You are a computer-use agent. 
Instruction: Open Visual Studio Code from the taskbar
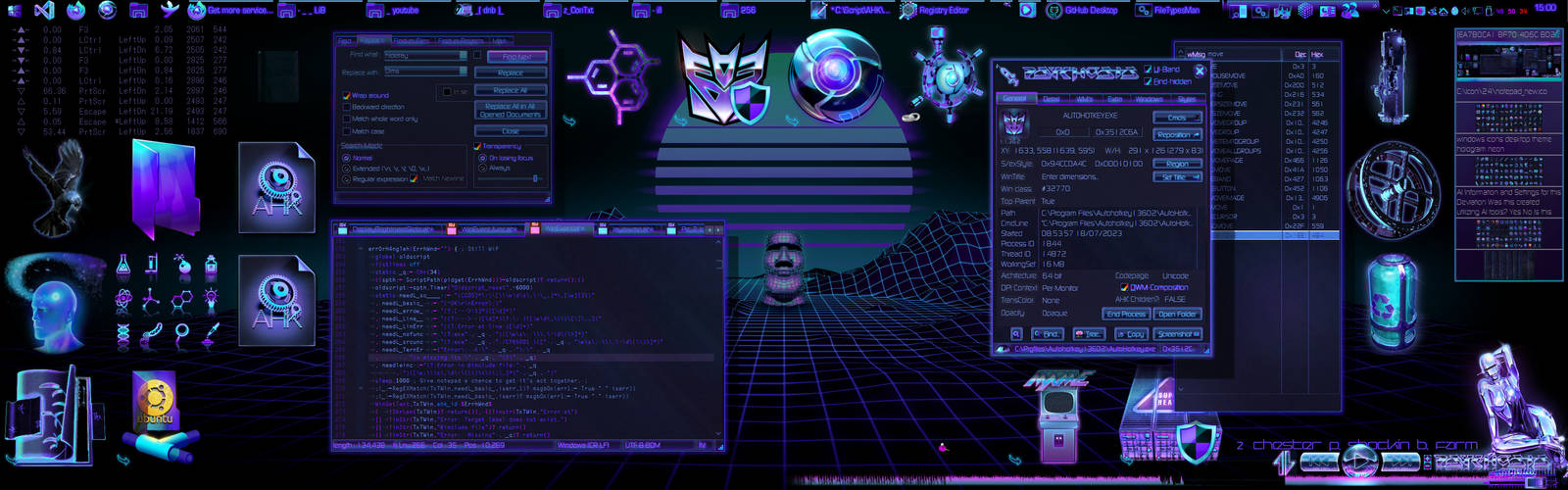pyautogui.click(x=44, y=11)
